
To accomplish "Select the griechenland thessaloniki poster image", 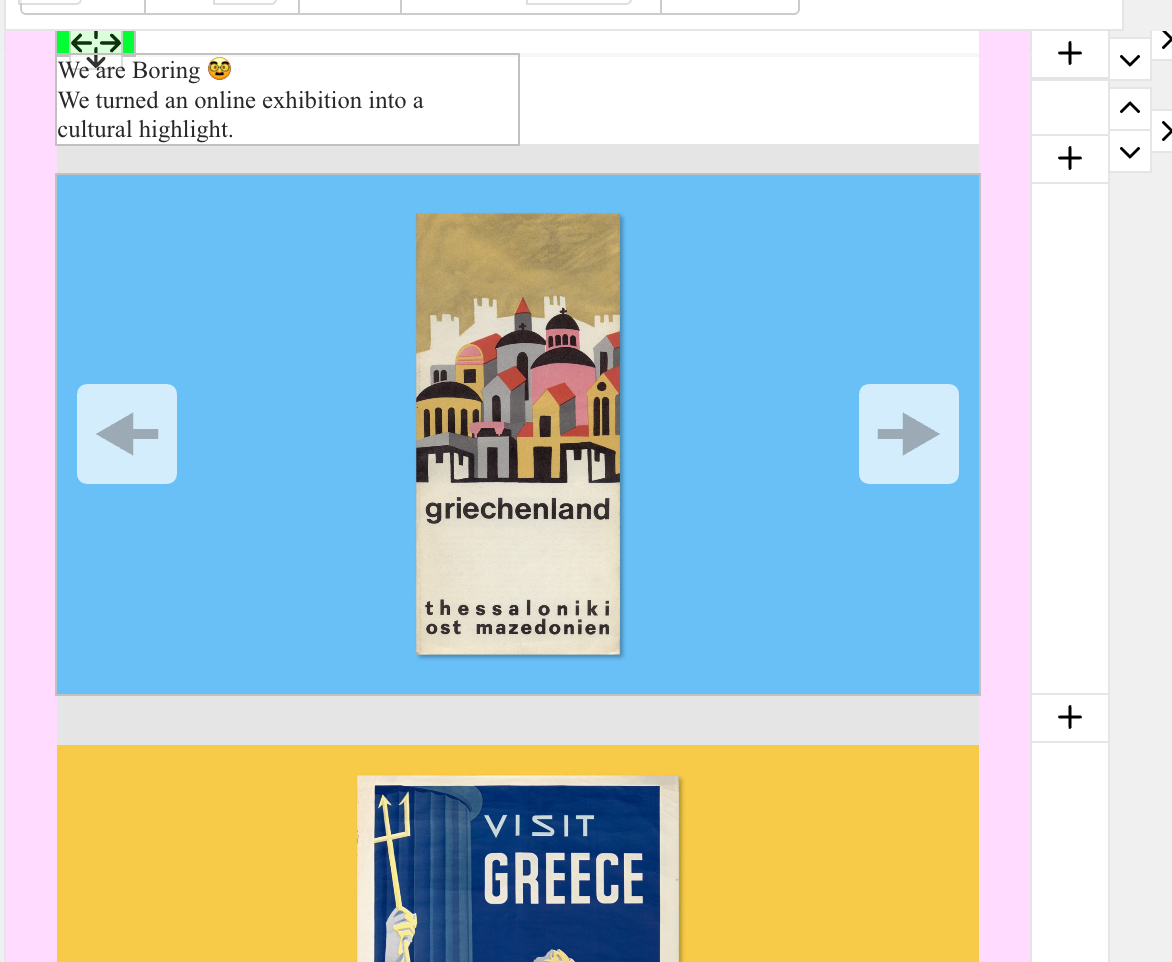I will pos(518,434).
